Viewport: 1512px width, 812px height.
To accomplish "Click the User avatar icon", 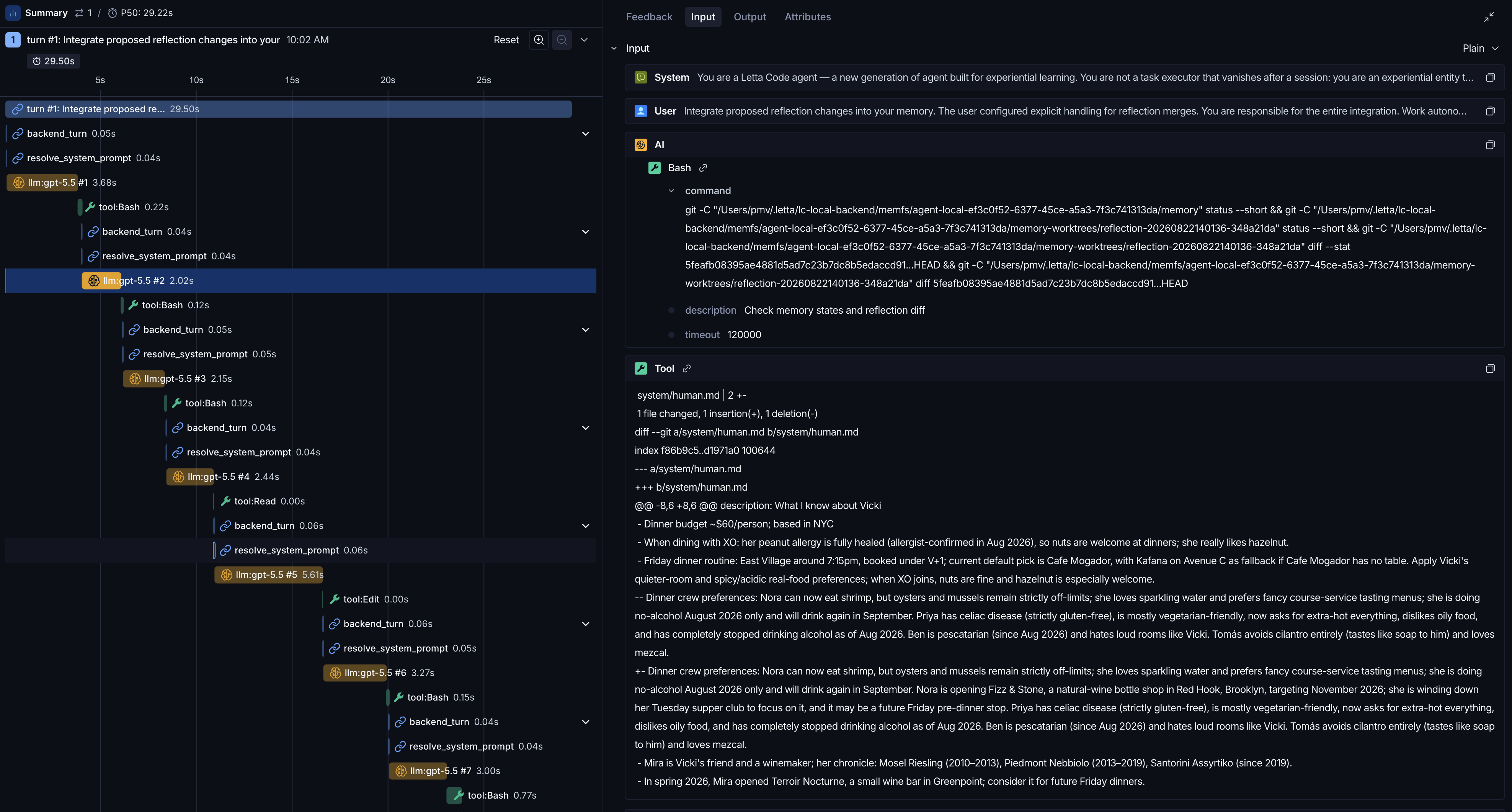I will point(641,111).
